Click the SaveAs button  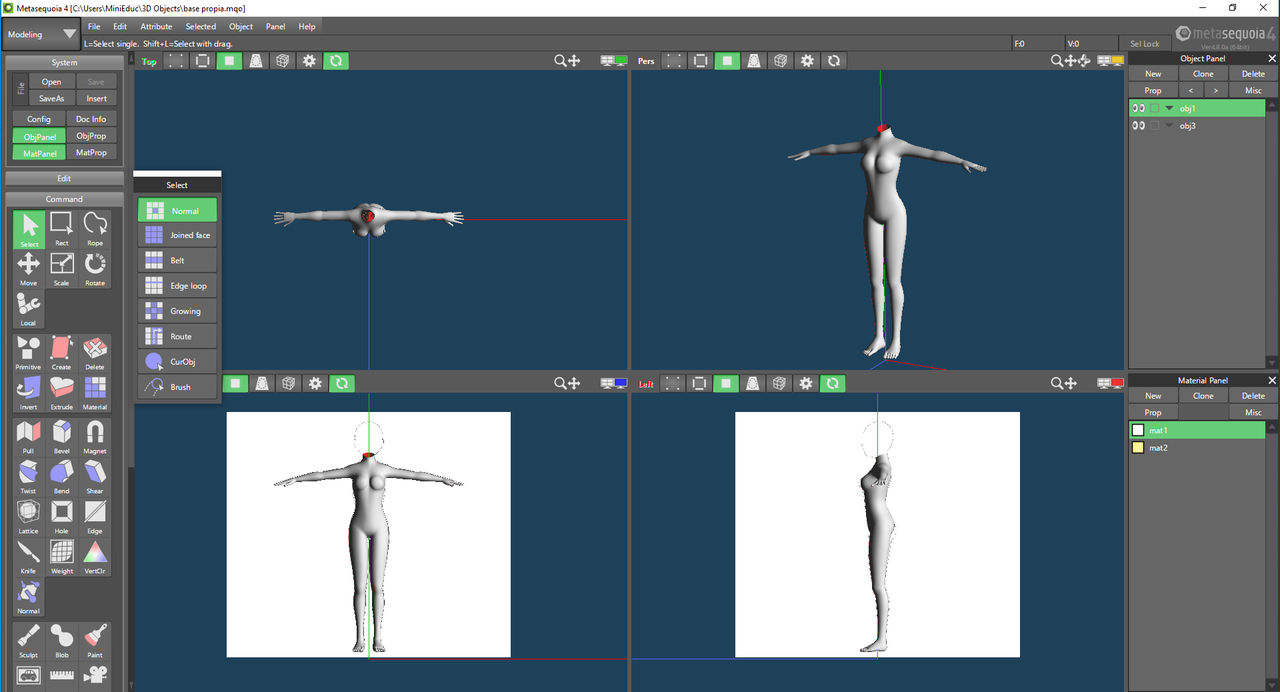(x=51, y=98)
